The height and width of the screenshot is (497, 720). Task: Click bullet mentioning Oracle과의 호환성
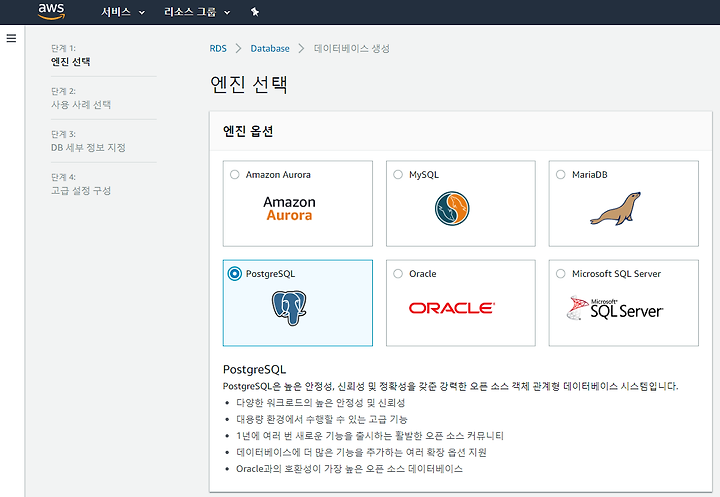coord(349,469)
